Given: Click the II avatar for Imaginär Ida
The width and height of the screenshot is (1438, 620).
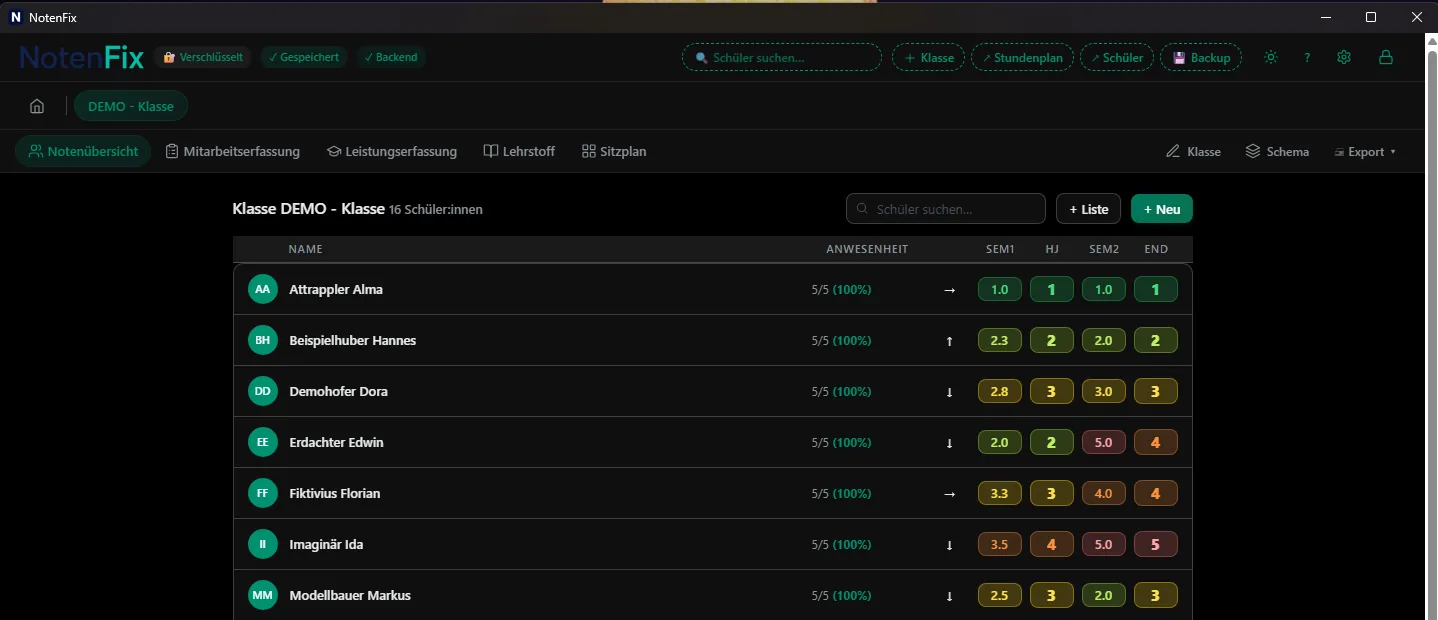Looking at the screenshot, I should [x=263, y=544].
